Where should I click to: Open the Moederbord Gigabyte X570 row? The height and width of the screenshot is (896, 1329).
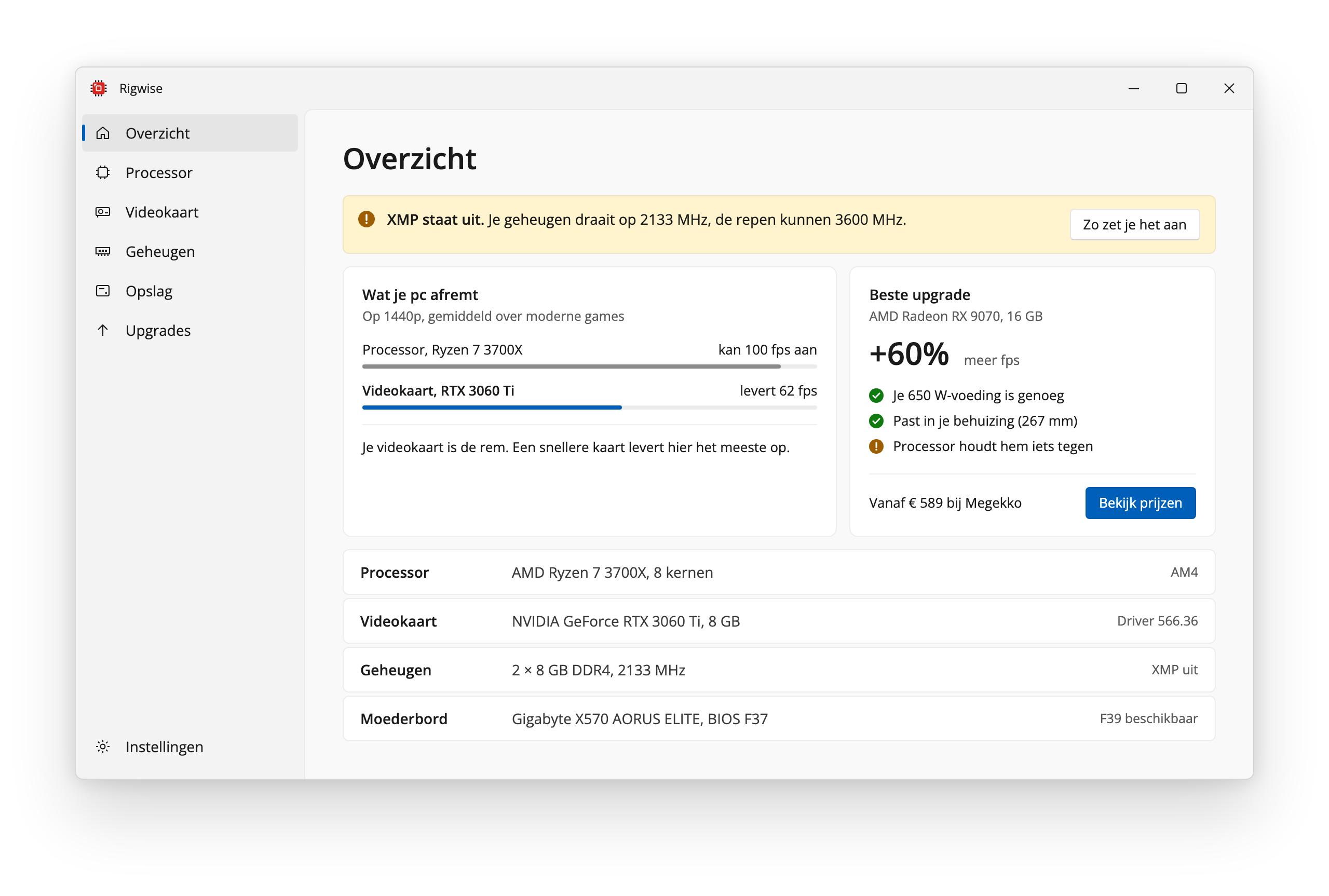click(x=779, y=719)
